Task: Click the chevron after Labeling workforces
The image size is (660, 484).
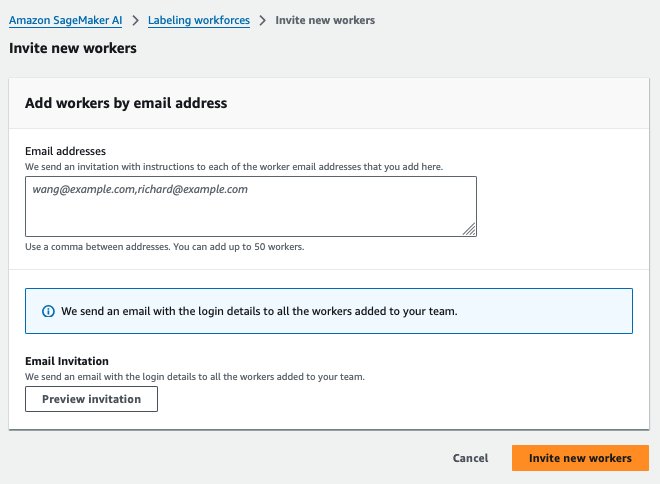Action: (x=263, y=20)
